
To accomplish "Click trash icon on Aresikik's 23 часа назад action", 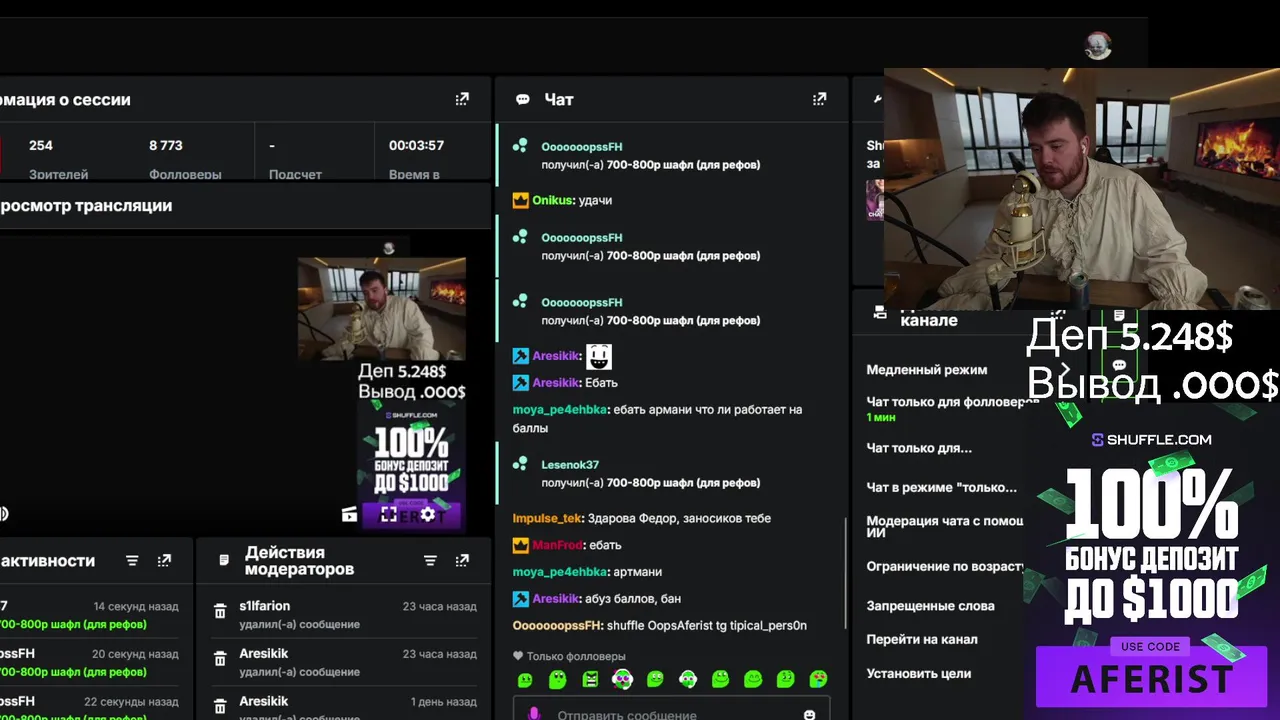I will pyautogui.click(x=220, y=658).
